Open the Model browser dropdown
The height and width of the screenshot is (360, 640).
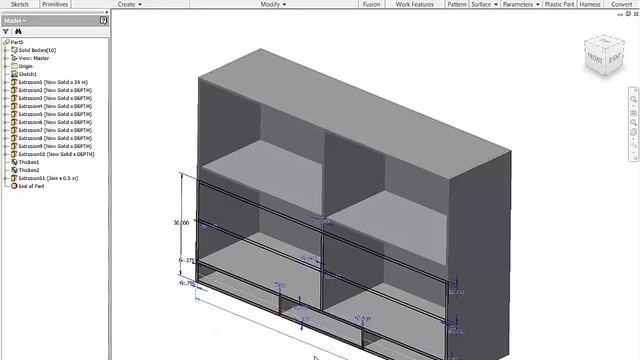pos(15,20)
